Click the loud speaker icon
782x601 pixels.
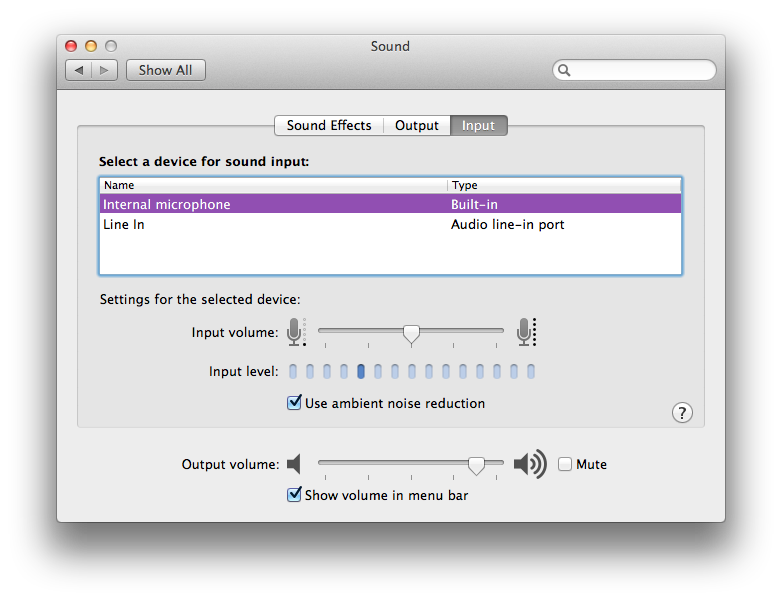pos(530,464)
